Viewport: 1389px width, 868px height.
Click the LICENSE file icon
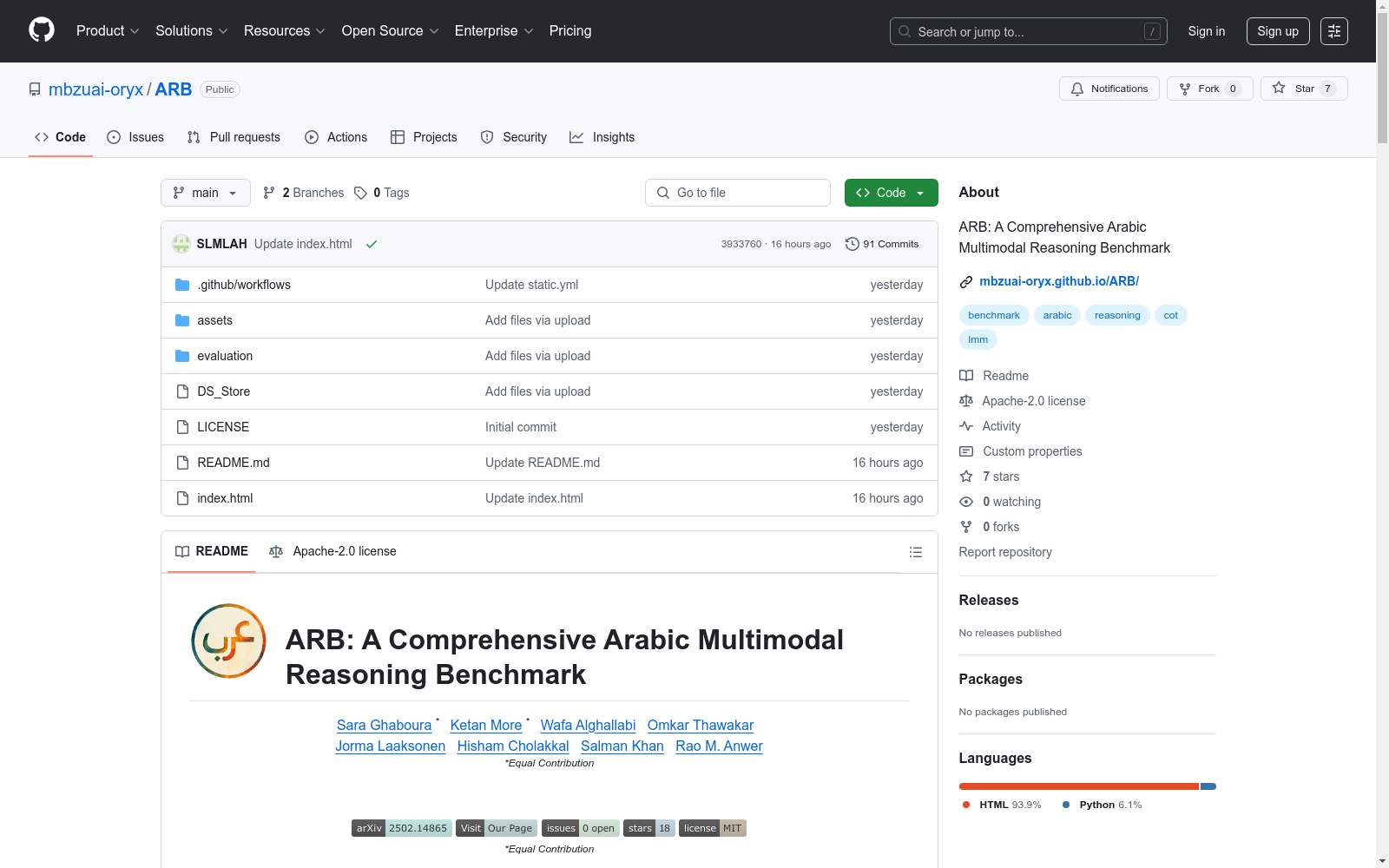[182, 427]
